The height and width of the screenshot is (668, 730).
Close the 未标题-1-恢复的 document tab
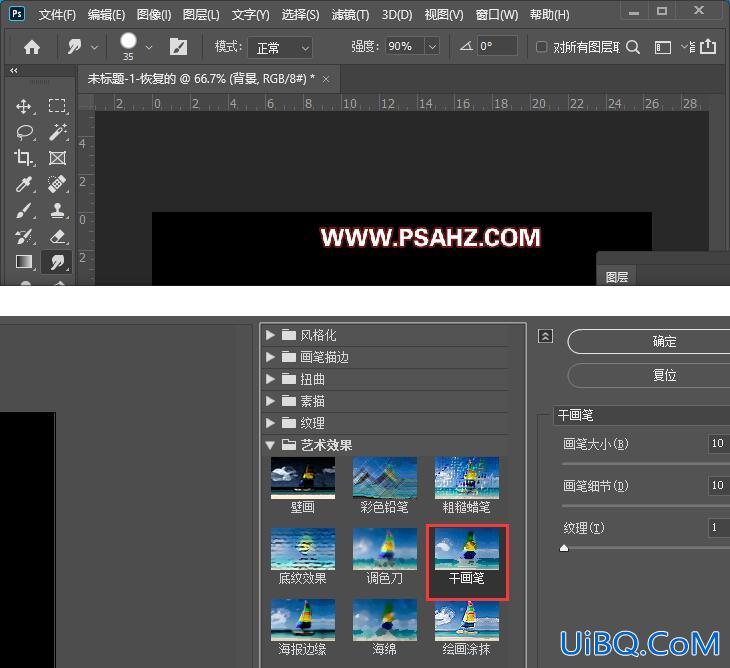326,79
